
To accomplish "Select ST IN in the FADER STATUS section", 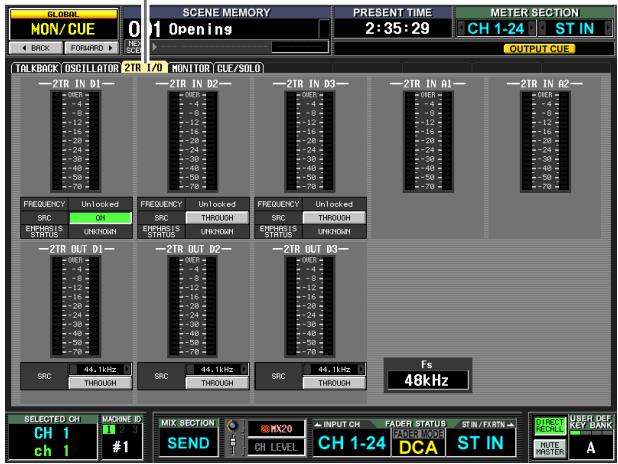I will pos(480,443).
